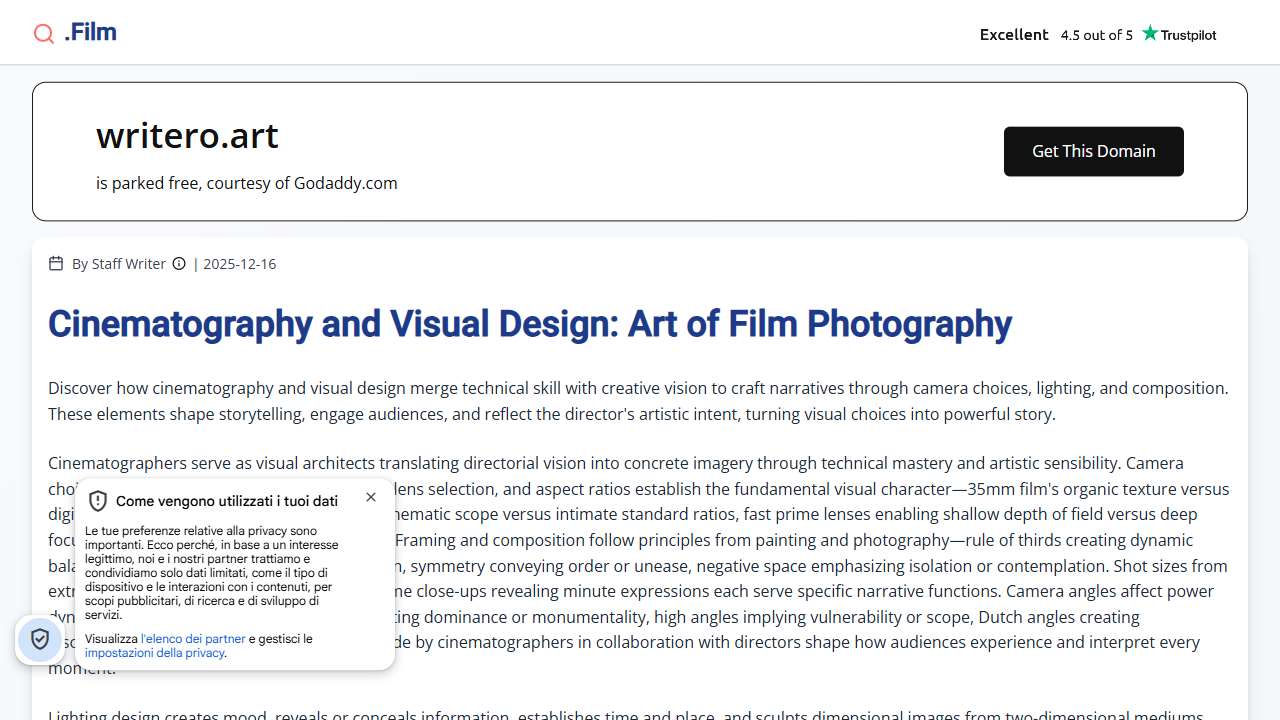This screenshot has height=720, width=1280.
Task: Click the calendar icon beside the author
Action: point(56,264)
